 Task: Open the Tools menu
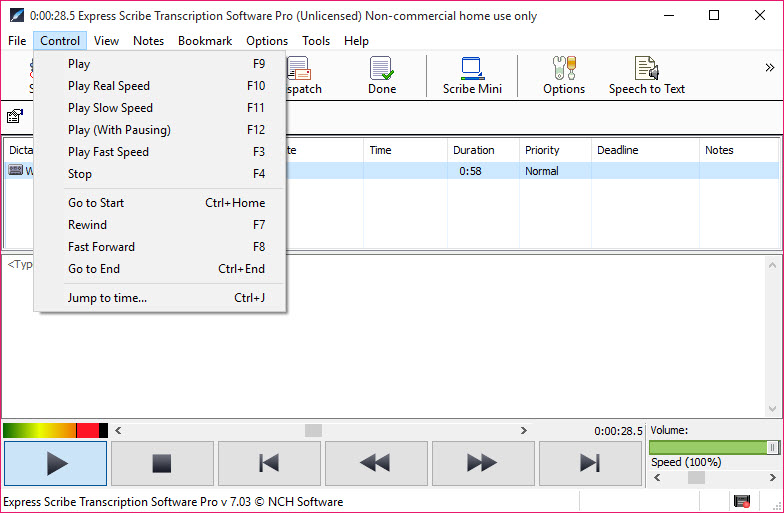tap(316, 41)
